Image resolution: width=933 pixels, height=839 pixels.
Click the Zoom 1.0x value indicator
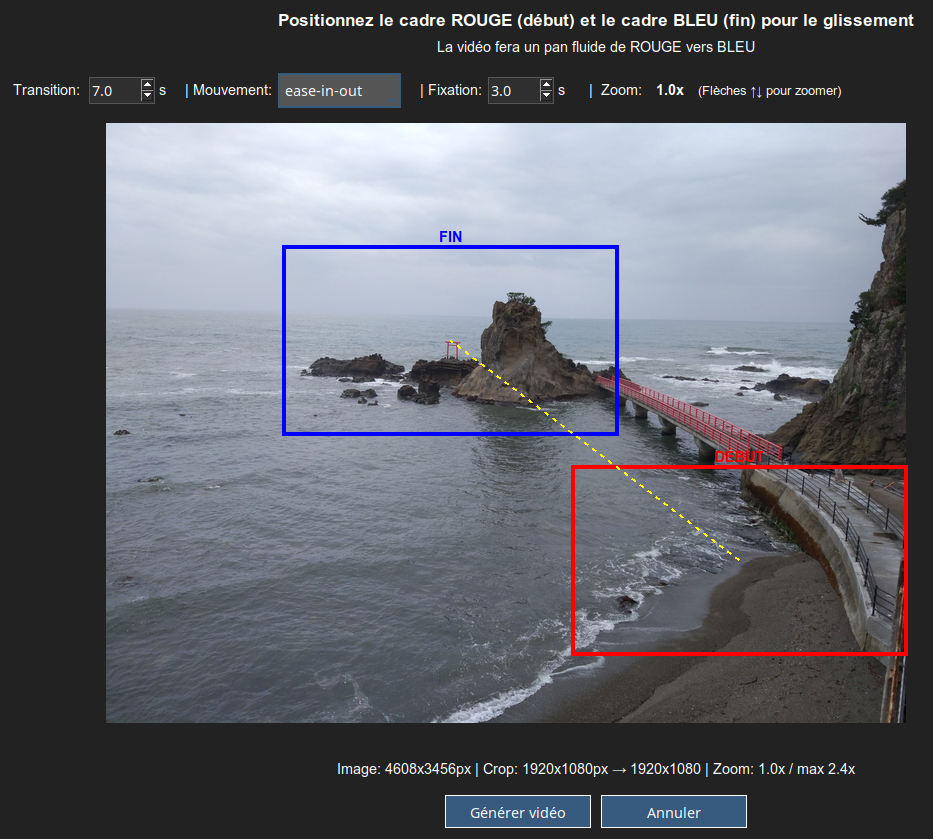click(x=669, y=90)
